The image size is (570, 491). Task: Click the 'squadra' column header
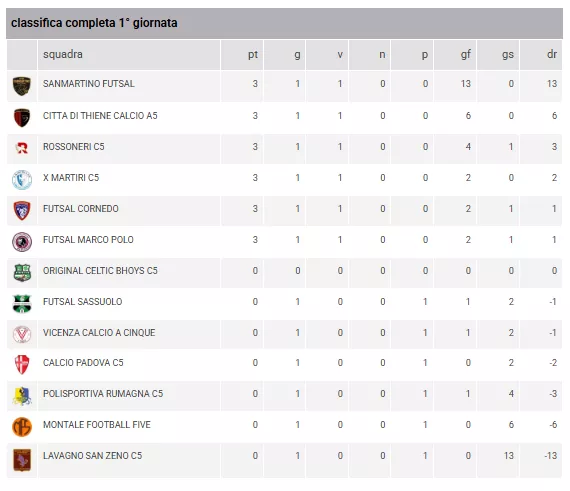pyautogui.click(x=63, y=55)
